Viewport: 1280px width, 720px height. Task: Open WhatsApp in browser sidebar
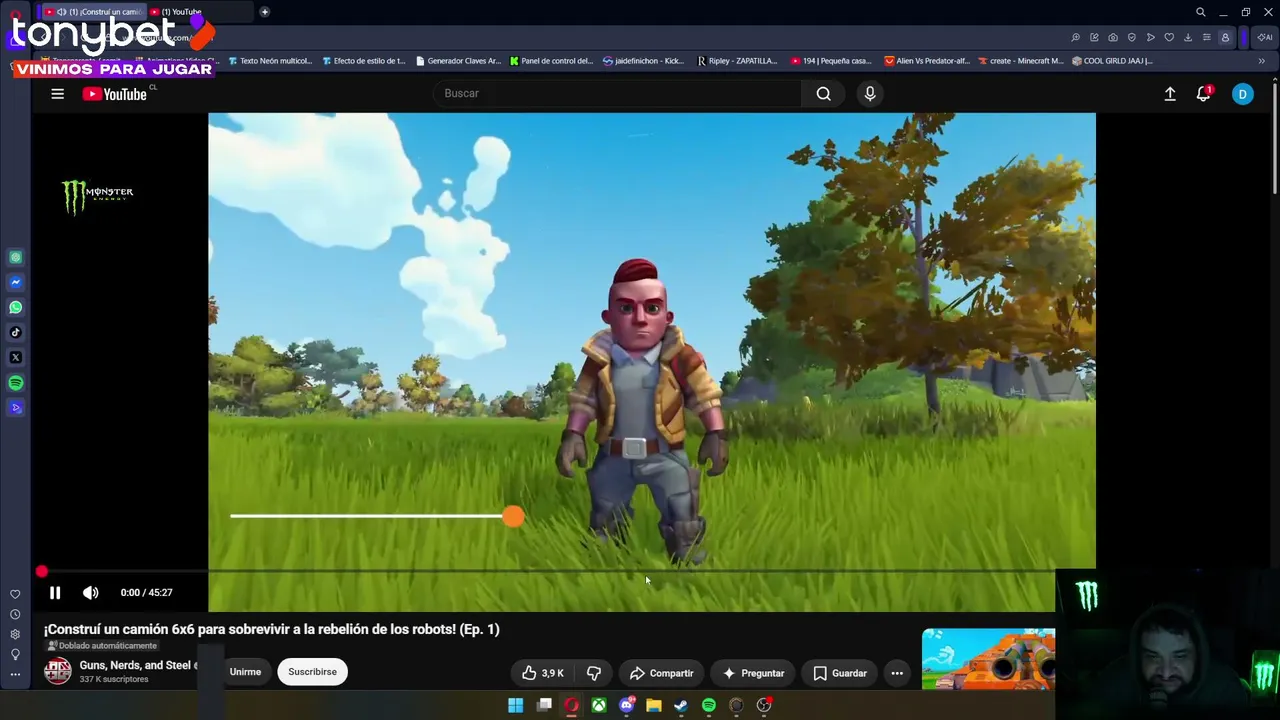(x=15, y=307)
